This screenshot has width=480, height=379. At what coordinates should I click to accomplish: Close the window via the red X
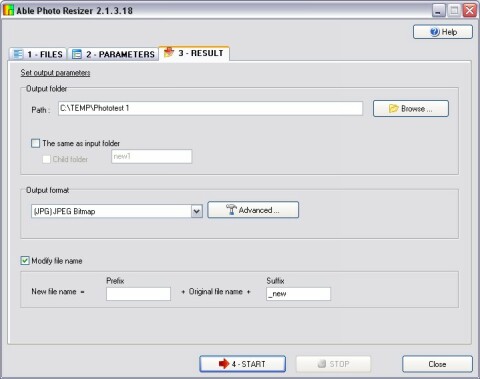(x=470, y=10)
